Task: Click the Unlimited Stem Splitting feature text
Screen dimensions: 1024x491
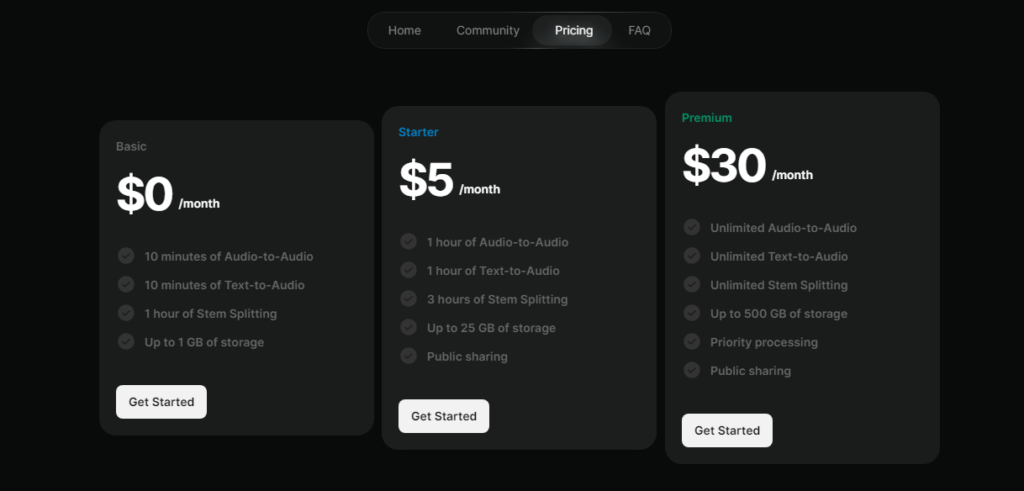Action: tap(778, 285)
